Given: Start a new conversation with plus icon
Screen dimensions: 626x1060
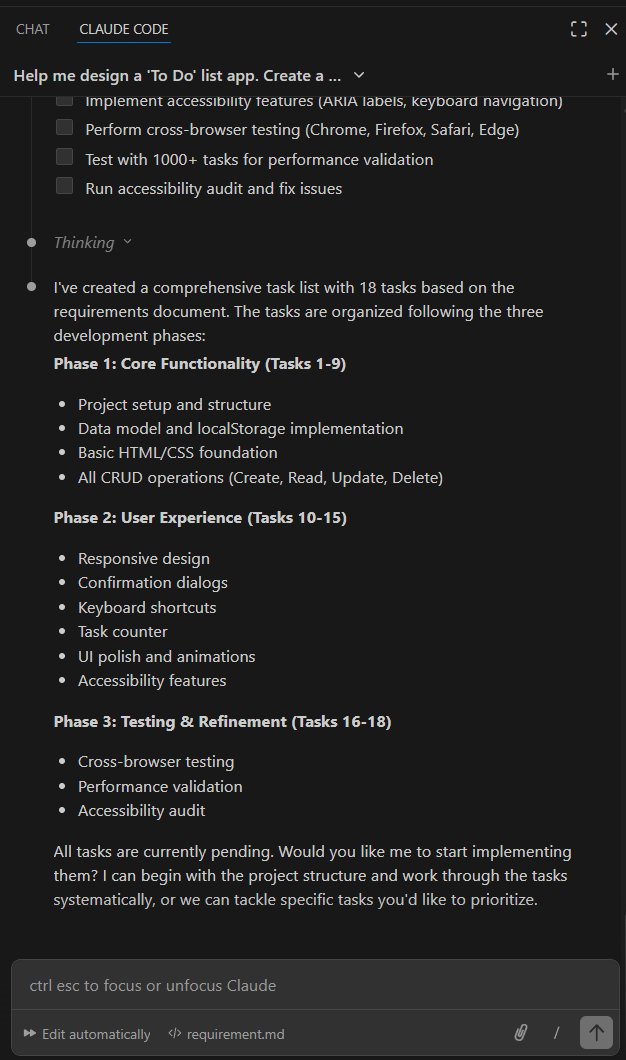Looking at the screenshot, I should pos(612,74).
